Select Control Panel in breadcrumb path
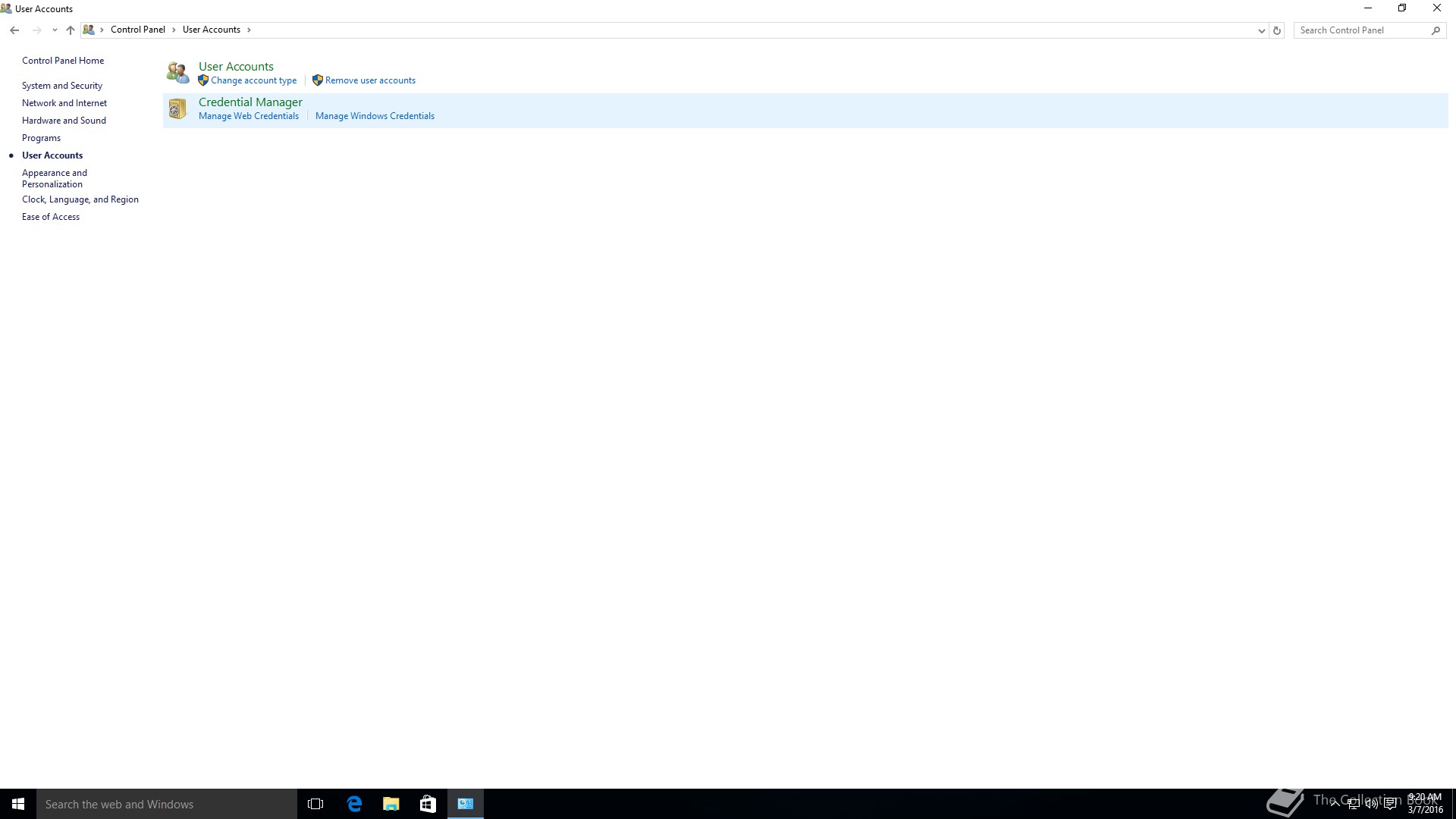Image resolution: width=1456 pixels, height=819 pixels. pyautogui.click(x=137, y=30)
